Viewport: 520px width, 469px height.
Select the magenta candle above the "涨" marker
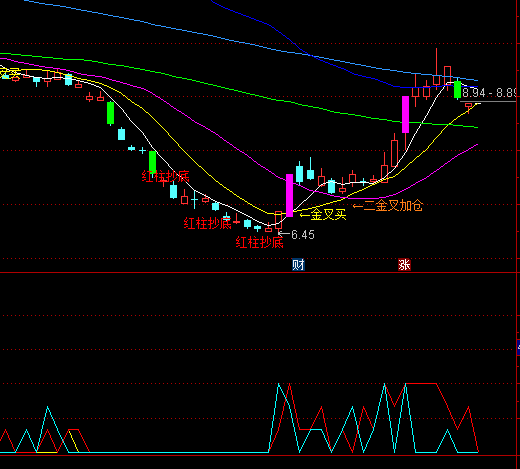click(405, 114)
